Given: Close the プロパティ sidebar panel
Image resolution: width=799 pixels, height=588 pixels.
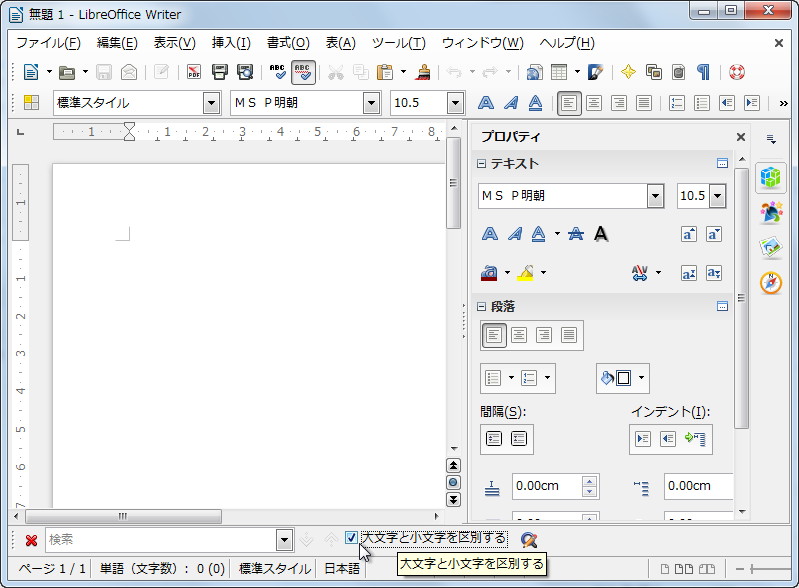Looking at the screenshot, I should (741, 137).
